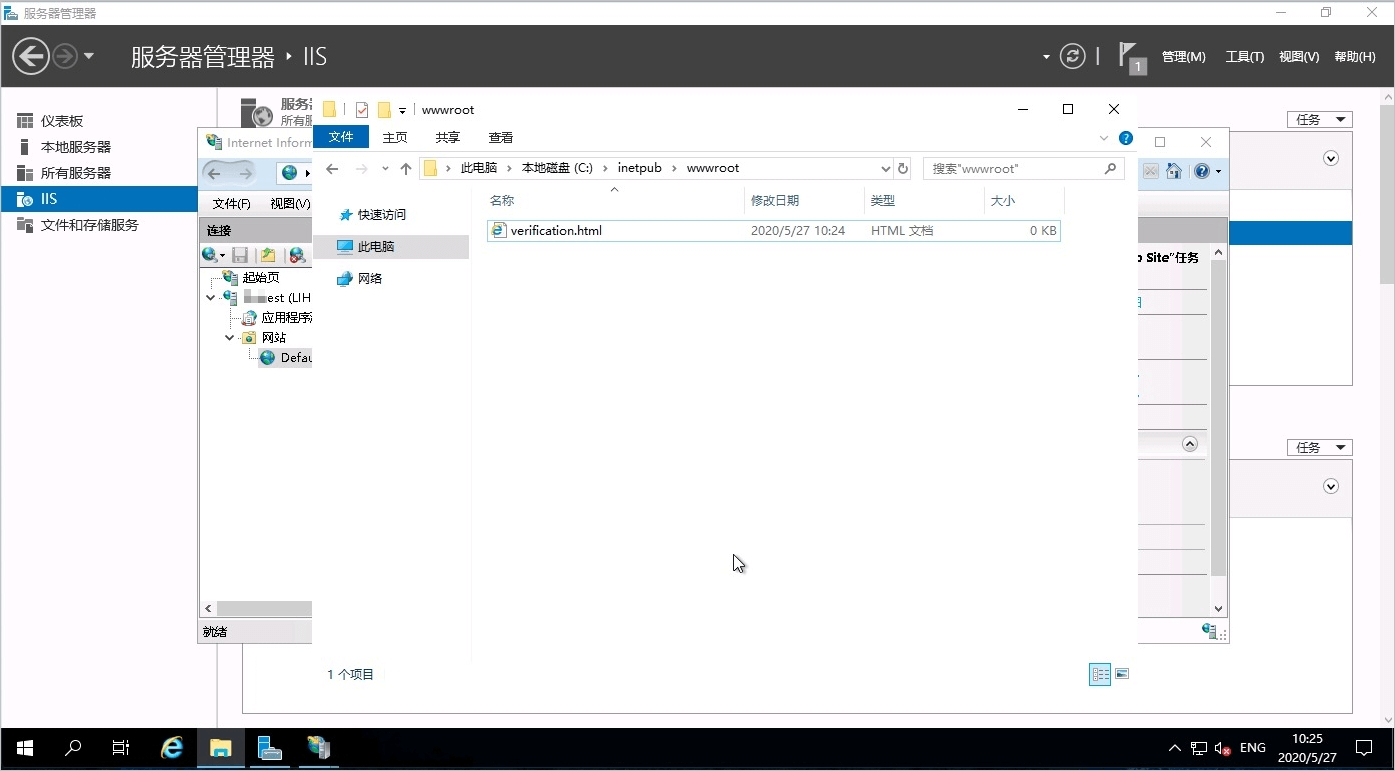Screen dimensions: 1395x771
Task: Click the properties icon in quick access toolbar
Action: pyautogui.click(x=362, y=110)
